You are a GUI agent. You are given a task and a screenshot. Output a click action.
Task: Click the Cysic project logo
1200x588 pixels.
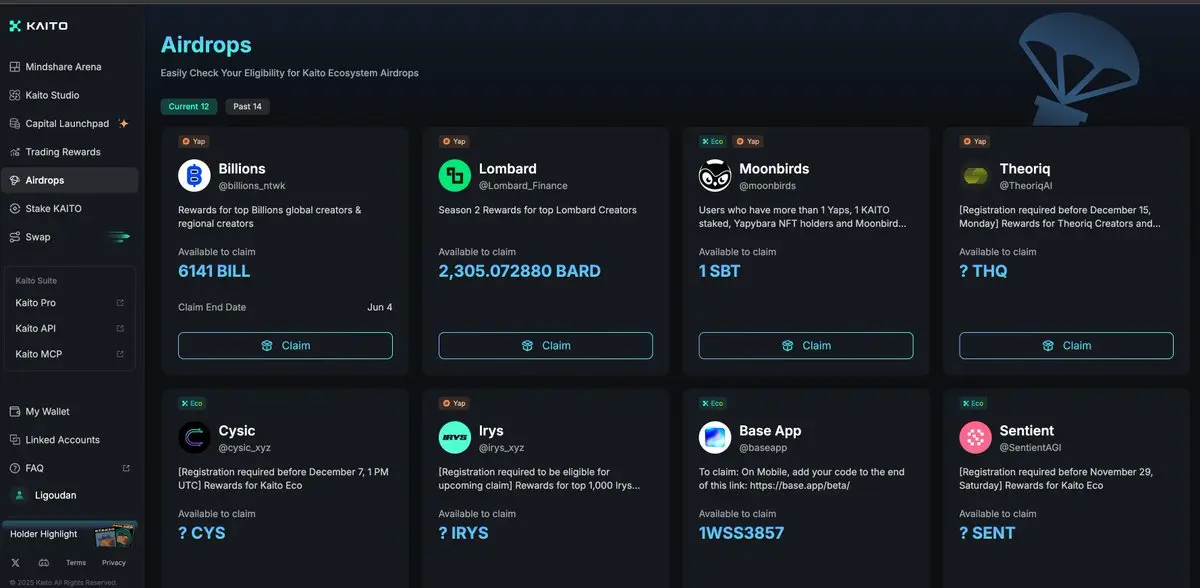coord(194,438)
